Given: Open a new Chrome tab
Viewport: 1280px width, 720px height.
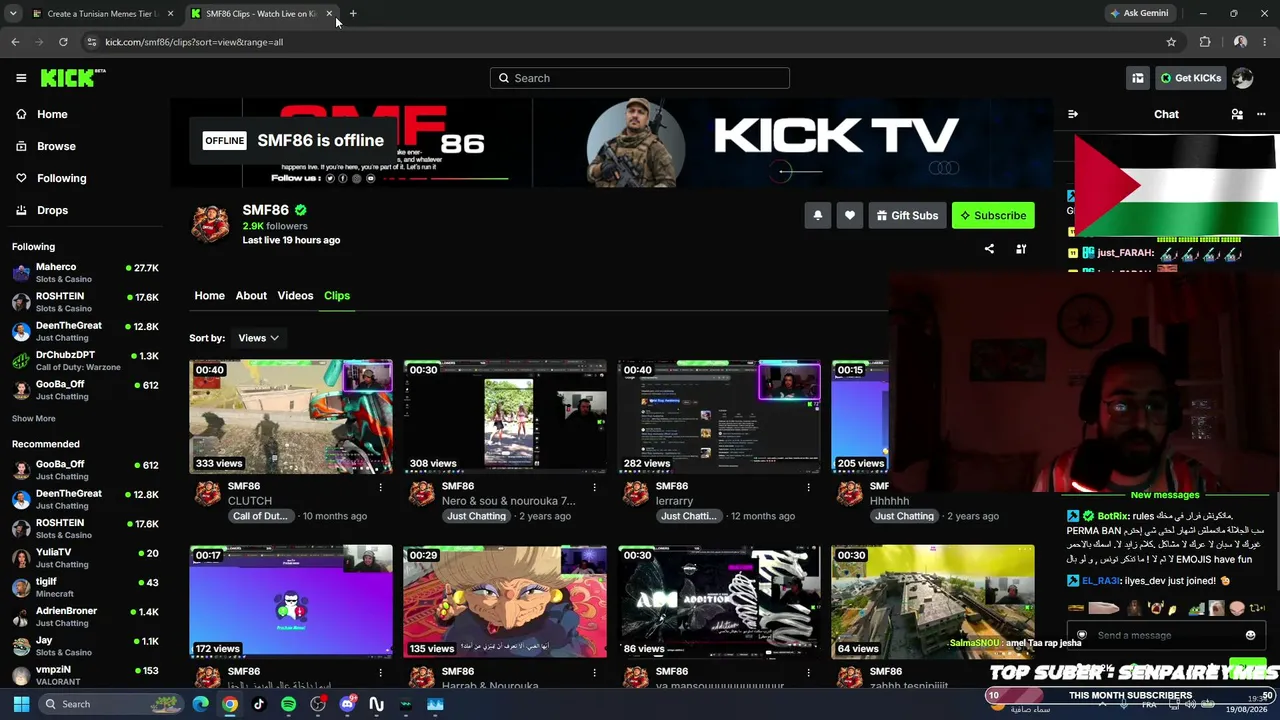Looking at the screenshot, I should point(353,13).
